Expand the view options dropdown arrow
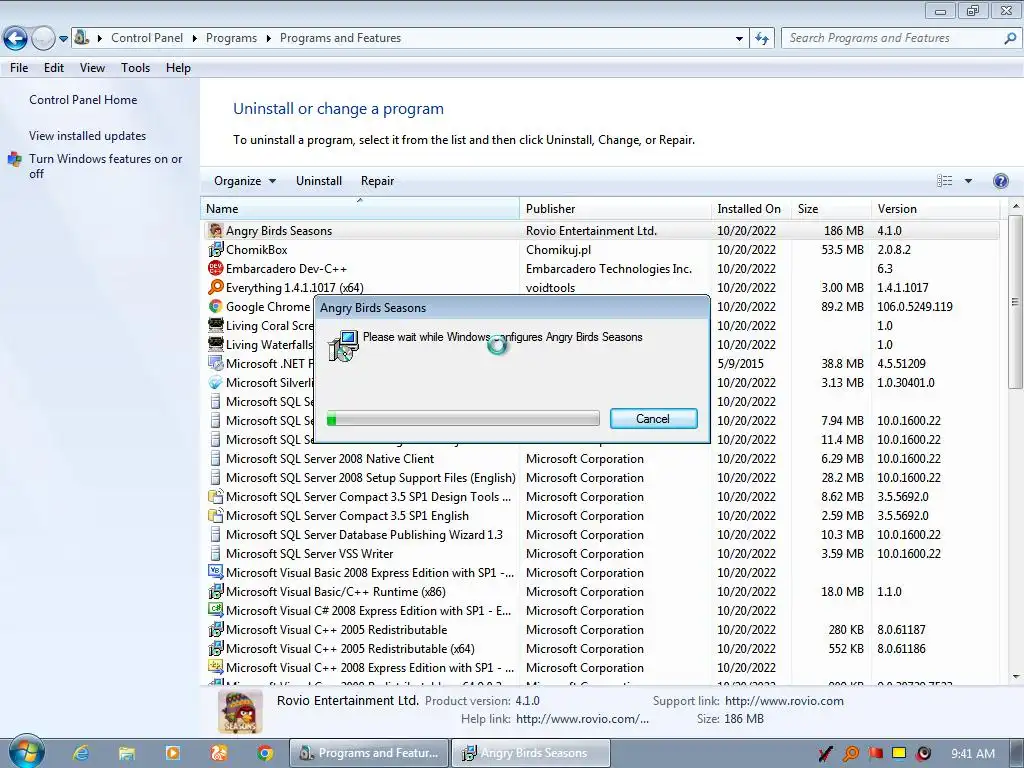This screenshot has width=1024, height=768. 968,181
